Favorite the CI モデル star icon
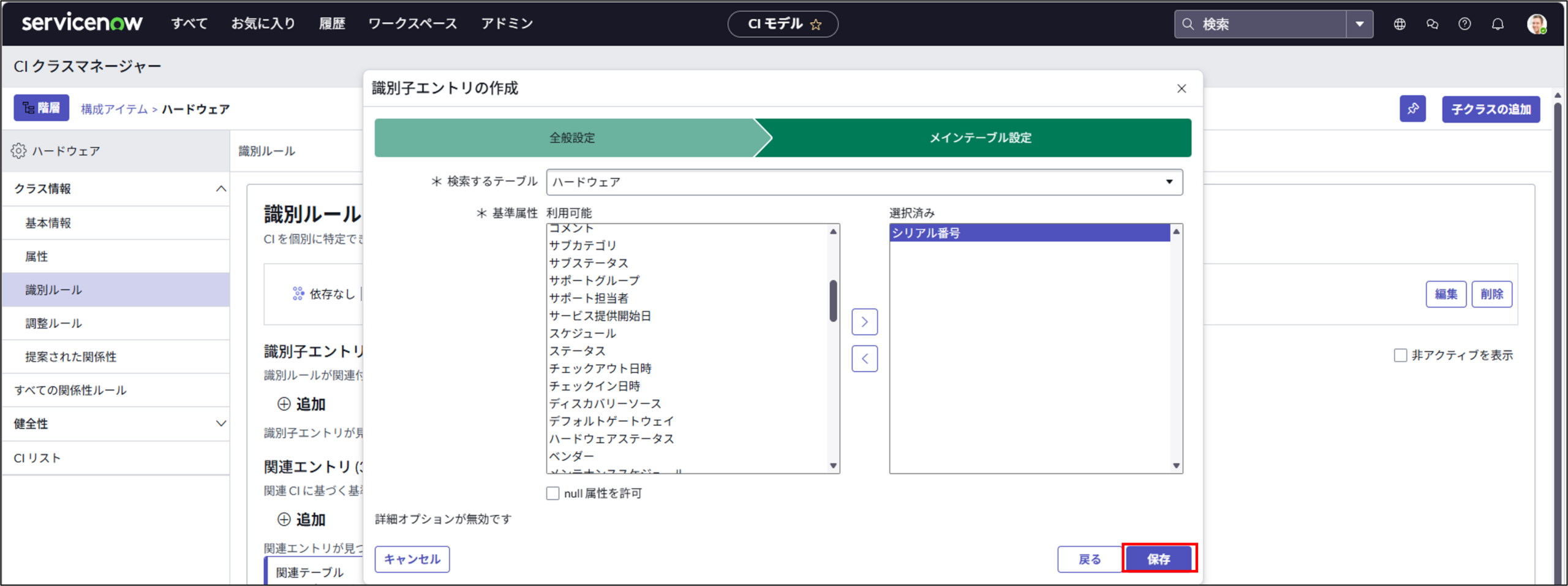The image size is (1568, 586). [816, 25]
